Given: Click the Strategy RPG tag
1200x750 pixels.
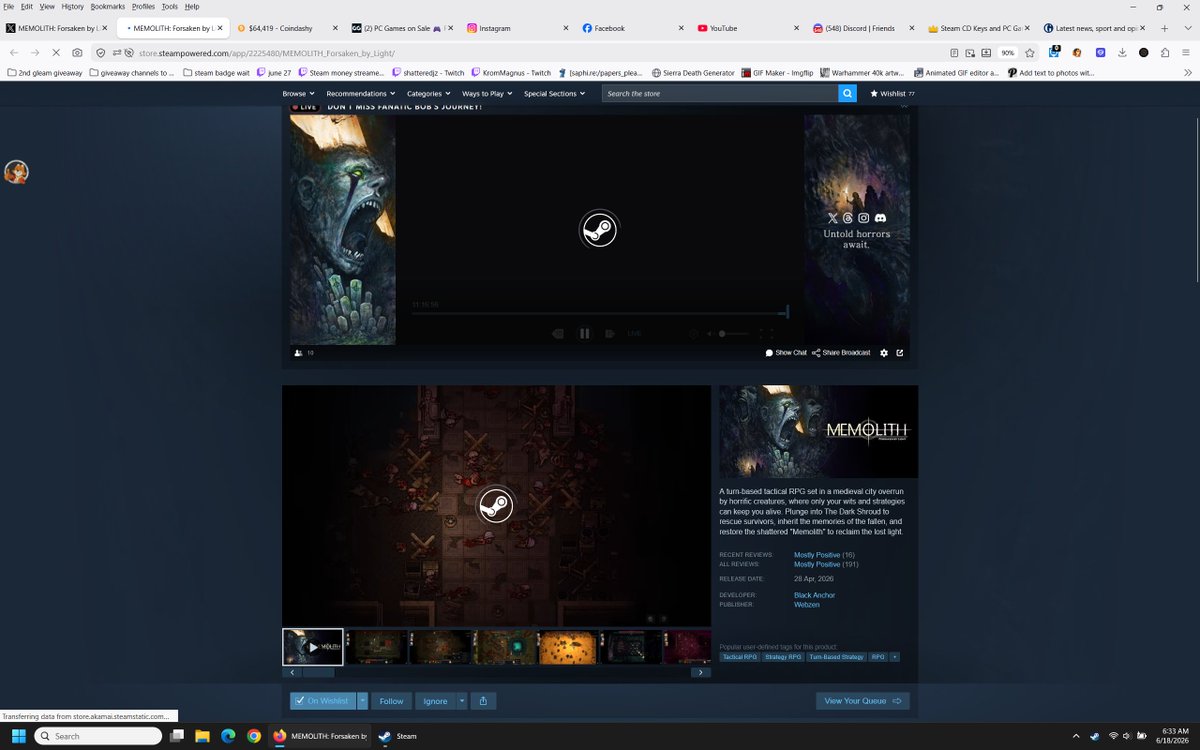Looking at the screenshot, I should click(x=783, y=657).
